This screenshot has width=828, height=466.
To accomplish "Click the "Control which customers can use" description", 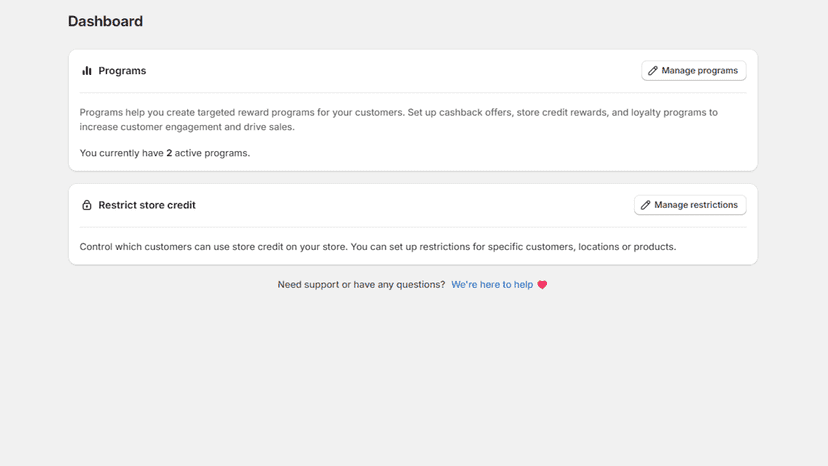I will [378, 247].
